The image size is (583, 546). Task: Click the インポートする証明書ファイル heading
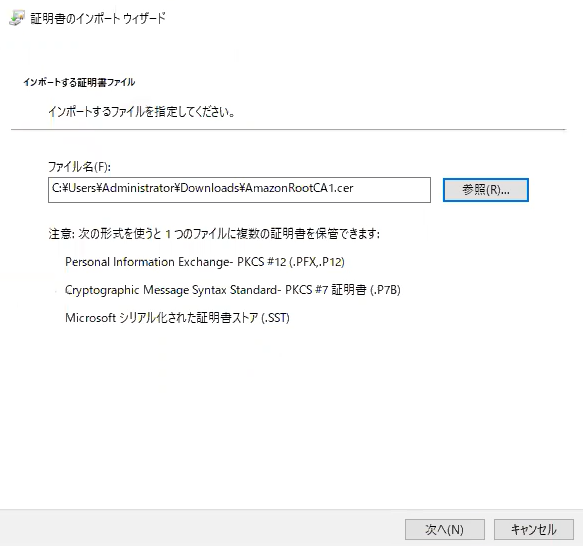coord(79,82)
